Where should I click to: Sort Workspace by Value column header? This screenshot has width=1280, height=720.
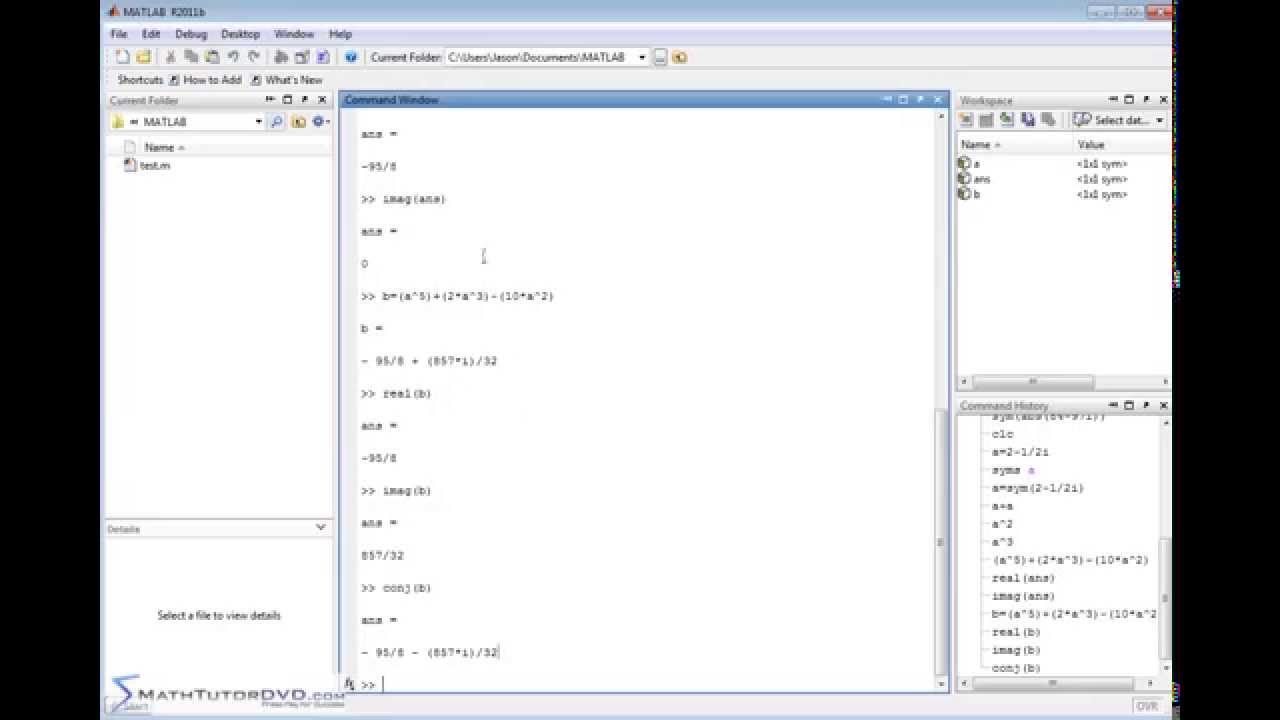1120,145
